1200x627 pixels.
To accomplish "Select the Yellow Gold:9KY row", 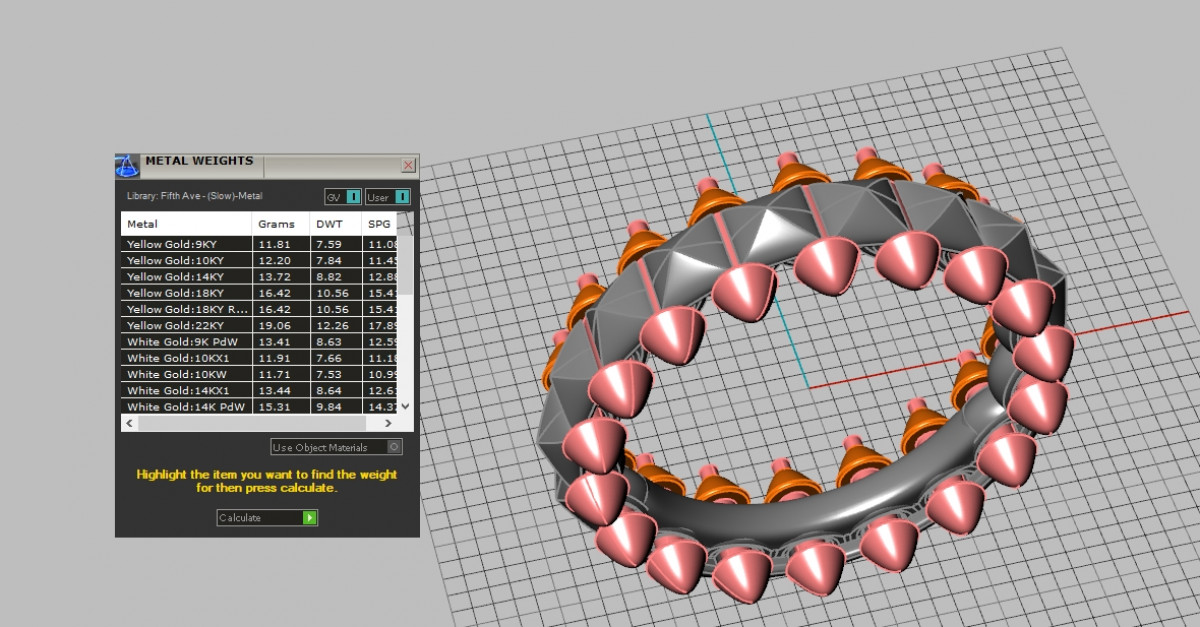I will 186,244.
